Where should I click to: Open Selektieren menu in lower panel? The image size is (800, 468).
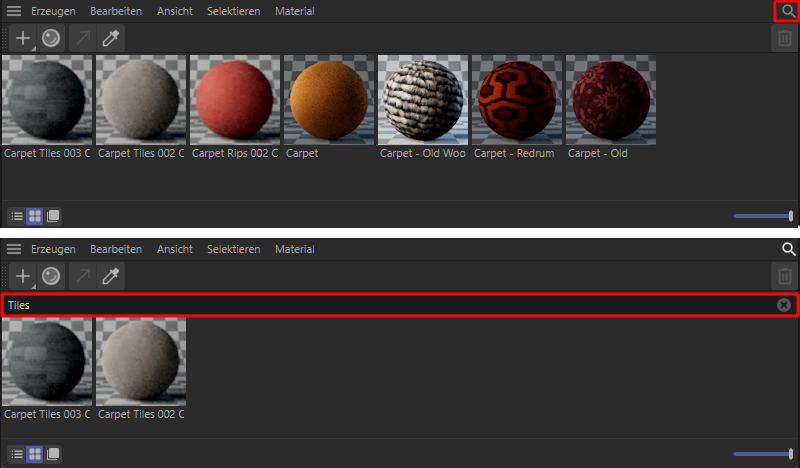[x=233, y=249]
